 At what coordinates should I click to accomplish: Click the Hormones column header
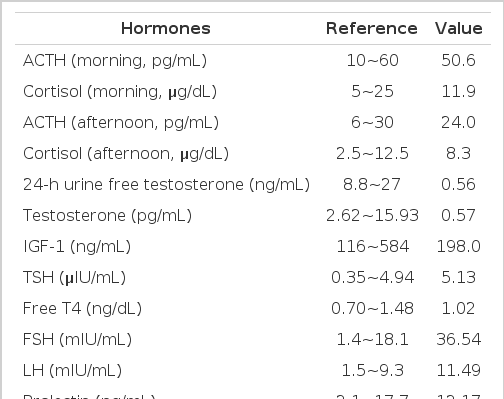point(166,28)
